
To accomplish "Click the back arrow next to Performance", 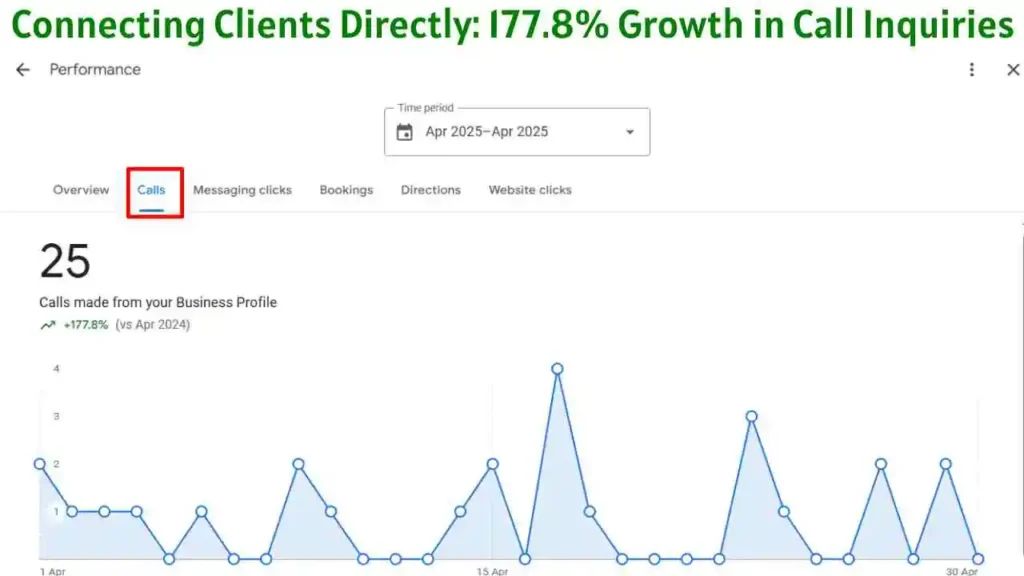I will pos(23,70).
